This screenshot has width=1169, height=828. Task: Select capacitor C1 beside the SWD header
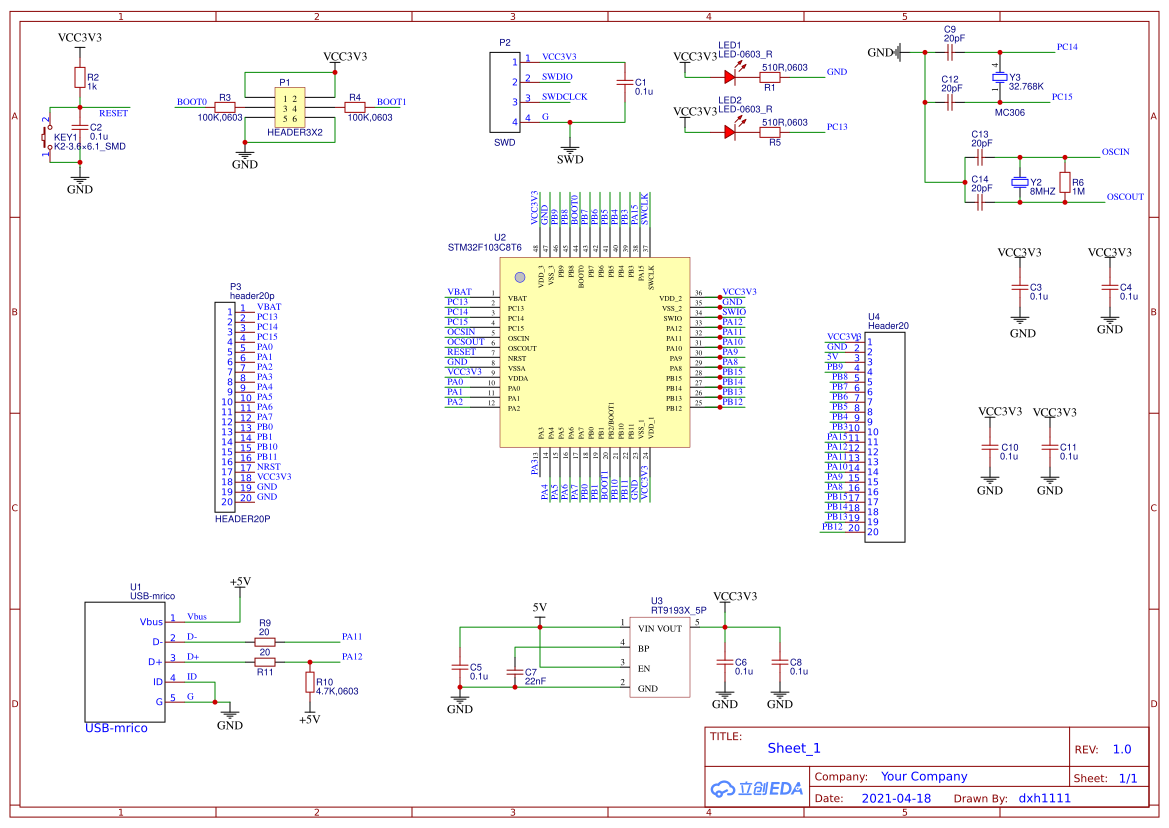[624, 83]
